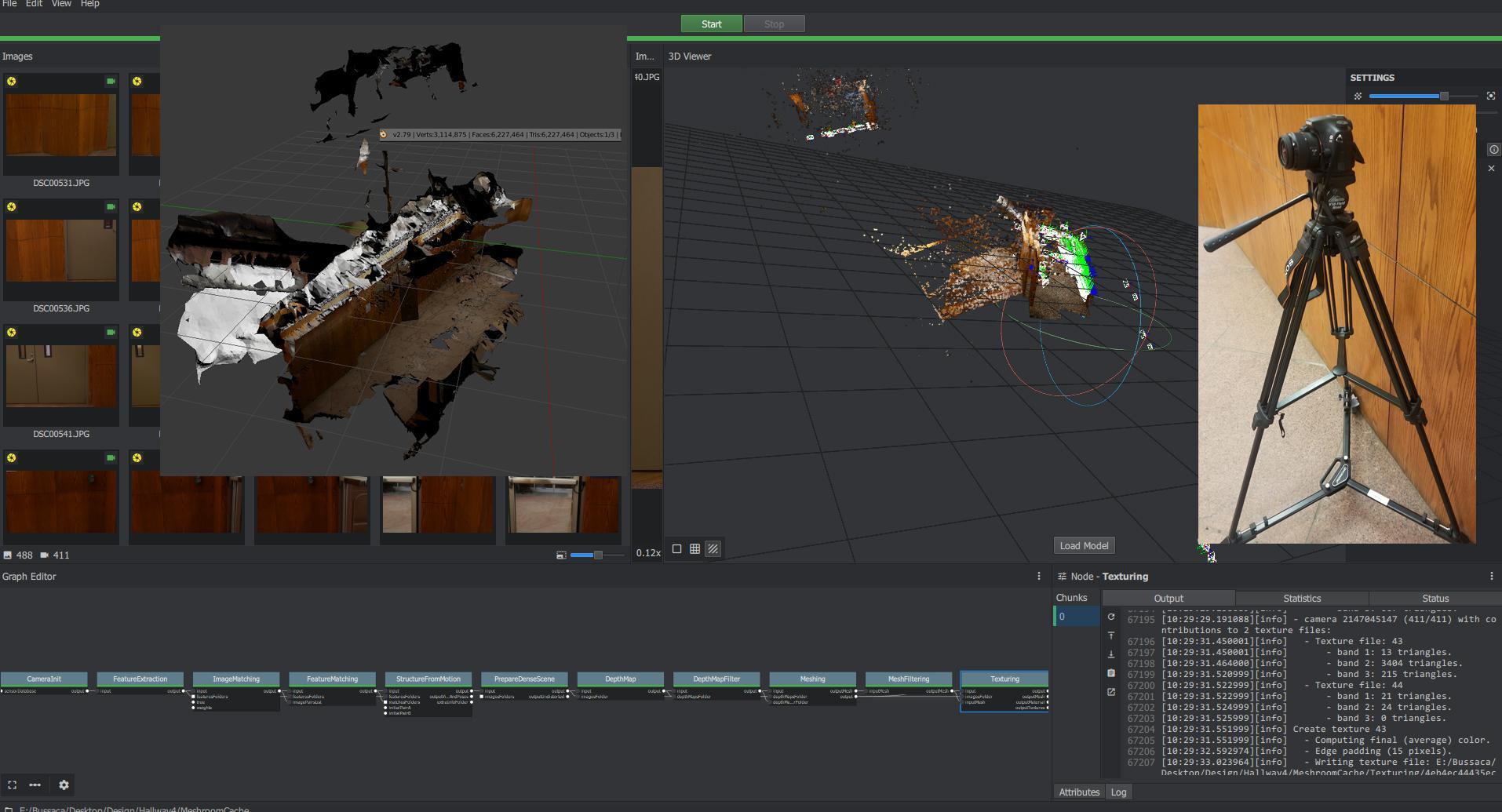Reload the Texturing output log

click(1111, 617)
